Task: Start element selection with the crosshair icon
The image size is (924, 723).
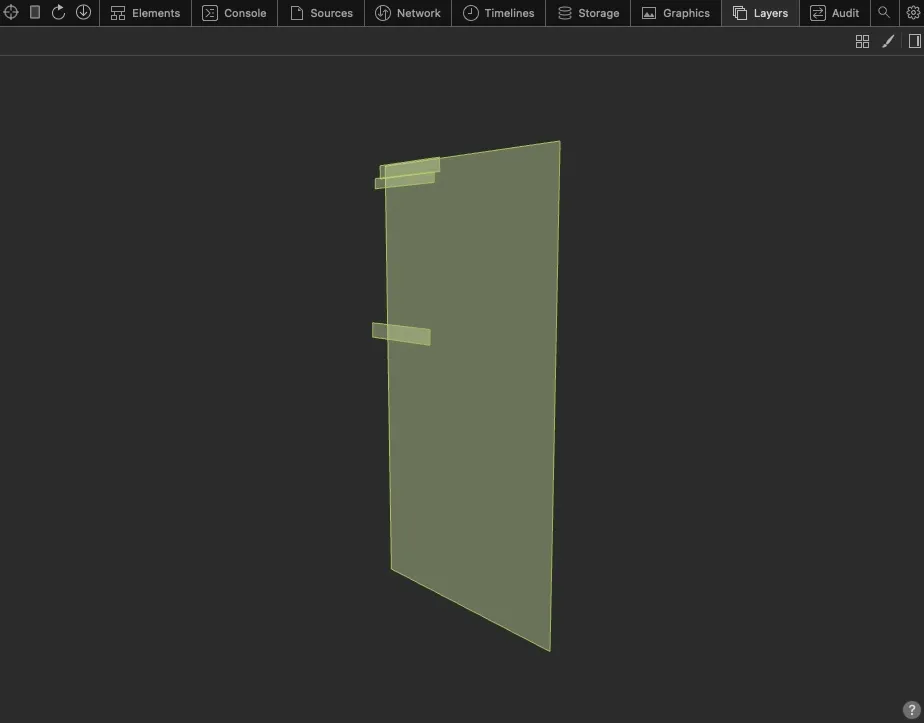Action: (11, 12)
